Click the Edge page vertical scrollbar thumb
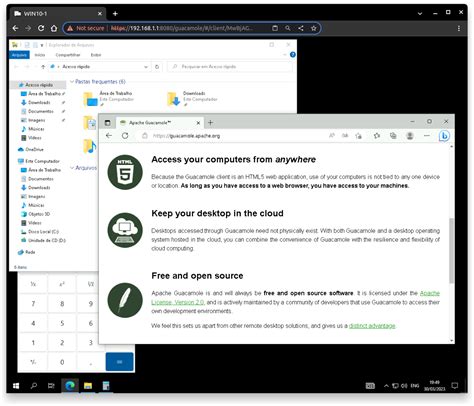This screenshot has height=406, width=474. [x=452, y=251]
